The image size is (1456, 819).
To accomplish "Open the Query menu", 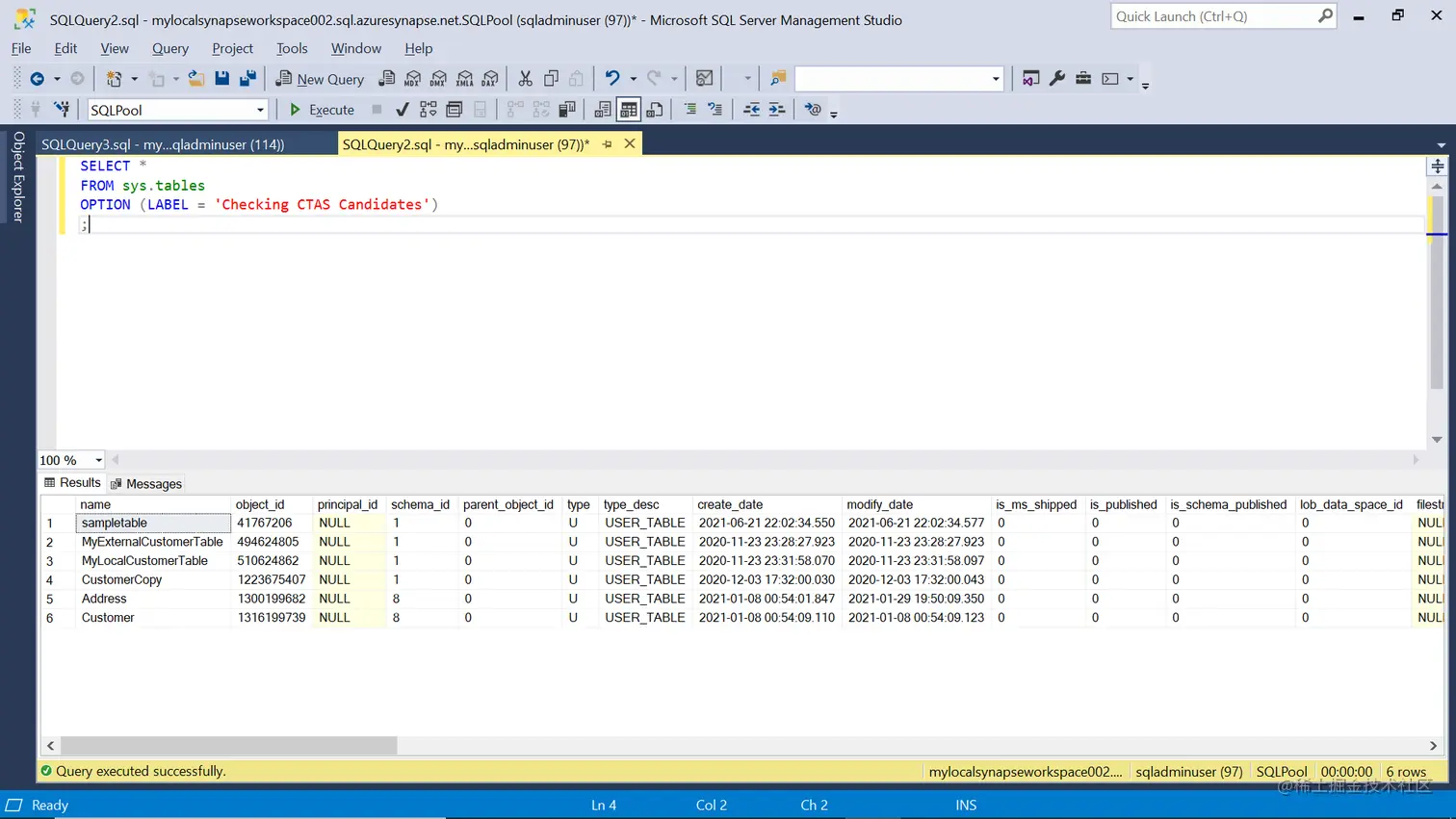I will coord(170,48).
